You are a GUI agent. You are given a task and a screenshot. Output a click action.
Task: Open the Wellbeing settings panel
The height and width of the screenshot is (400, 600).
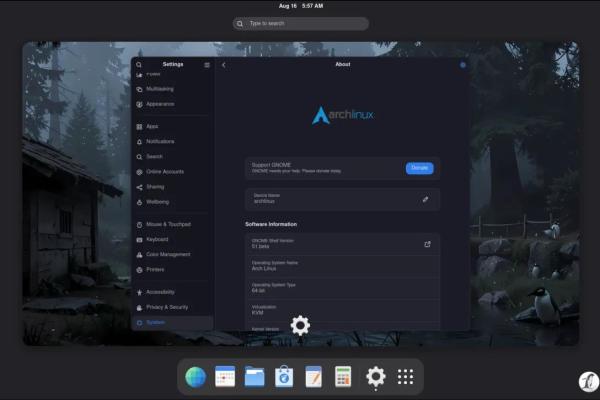(172, 202)
